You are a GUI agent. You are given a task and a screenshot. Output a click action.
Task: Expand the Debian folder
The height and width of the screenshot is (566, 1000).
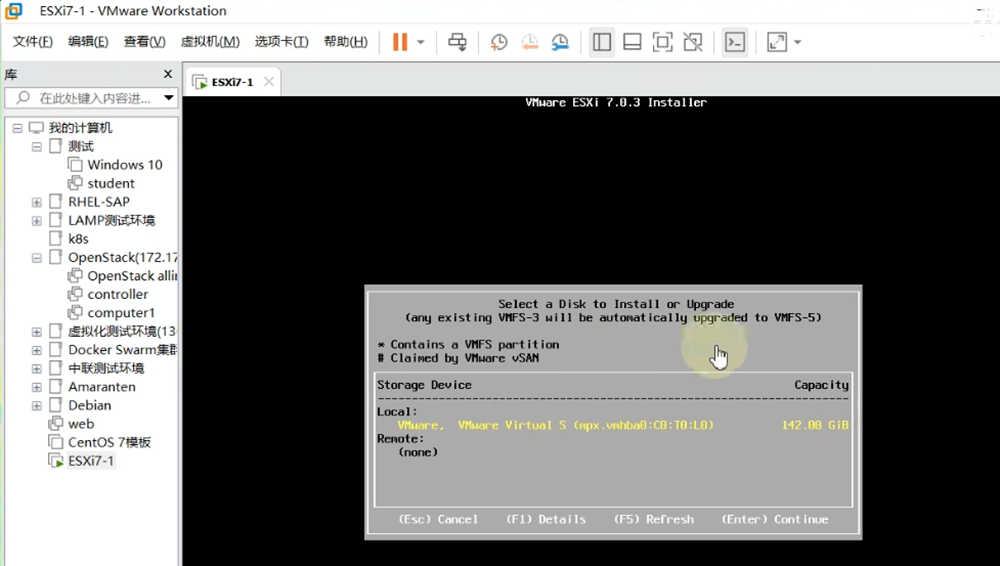[36, 406]
